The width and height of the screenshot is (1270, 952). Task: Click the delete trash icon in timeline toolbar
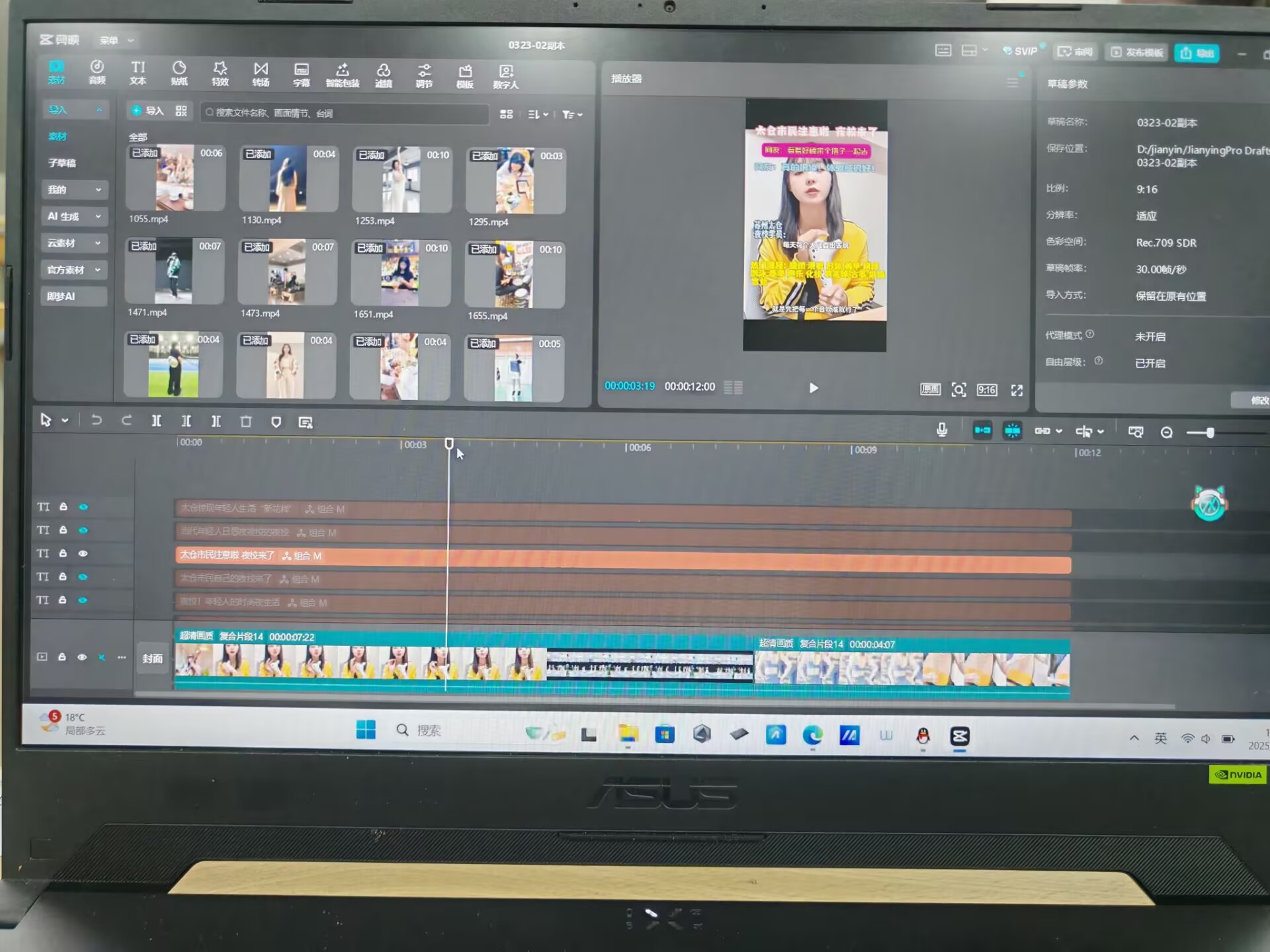[245, 422]
